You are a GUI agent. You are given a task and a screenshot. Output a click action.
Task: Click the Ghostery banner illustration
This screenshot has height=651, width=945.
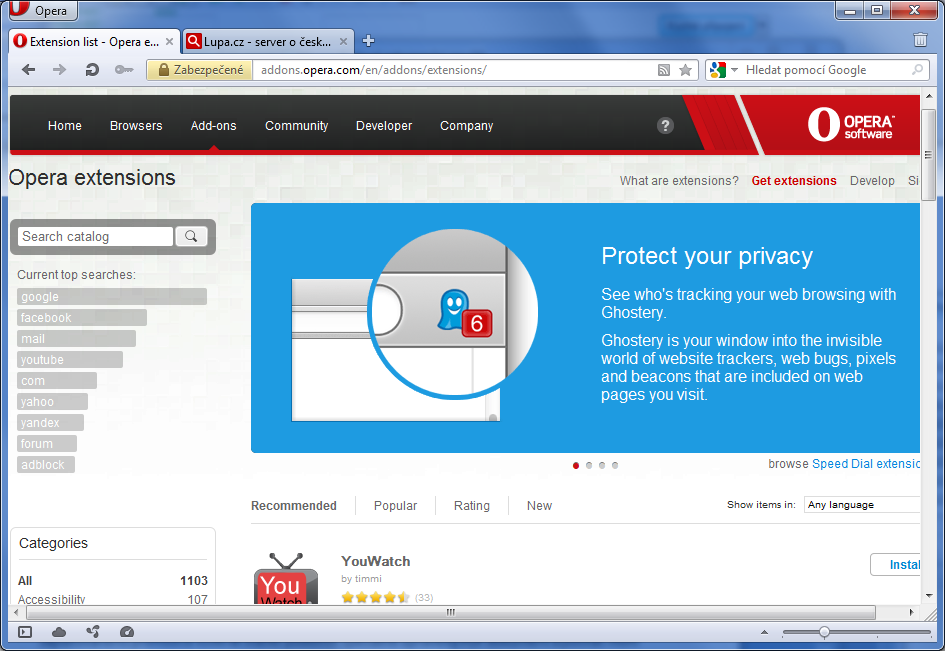415,326
